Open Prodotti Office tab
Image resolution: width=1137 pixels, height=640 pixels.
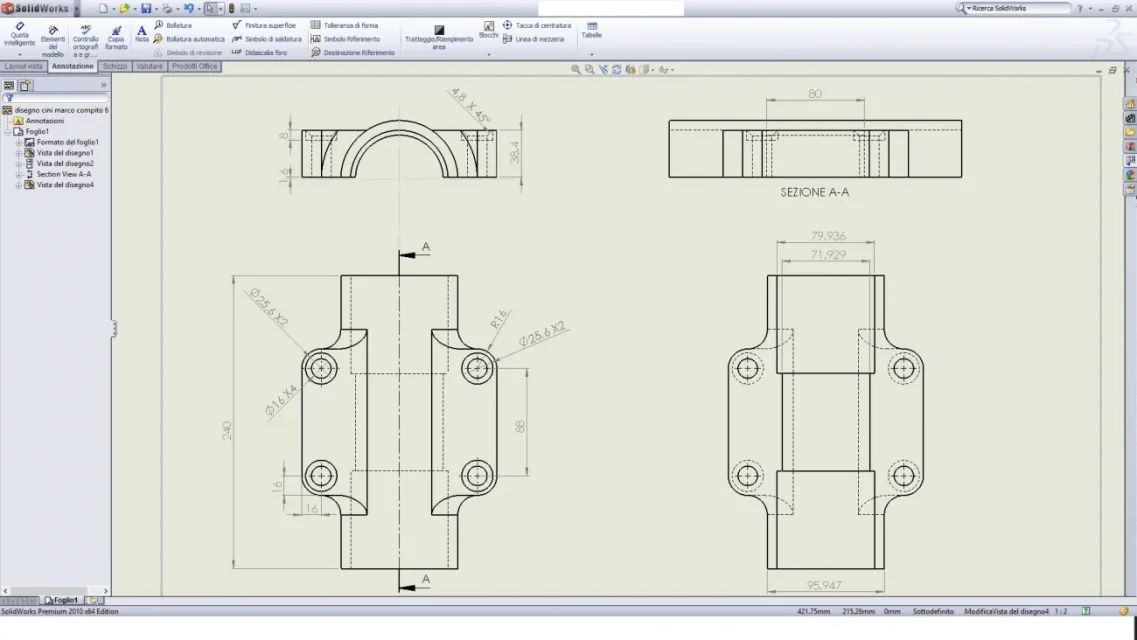tap(194, 66)
